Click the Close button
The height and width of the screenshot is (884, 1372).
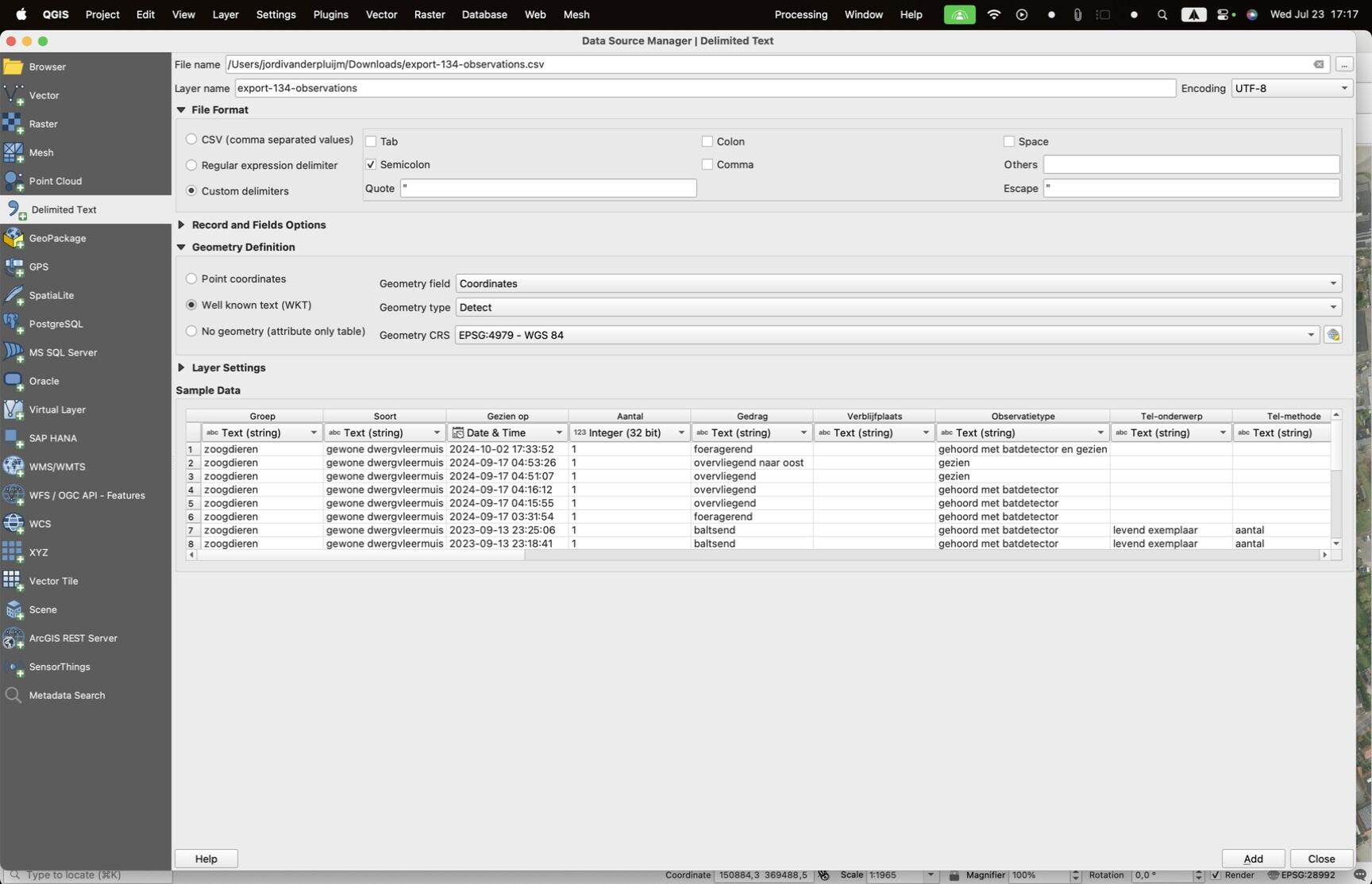click(x=1321, y=859)
